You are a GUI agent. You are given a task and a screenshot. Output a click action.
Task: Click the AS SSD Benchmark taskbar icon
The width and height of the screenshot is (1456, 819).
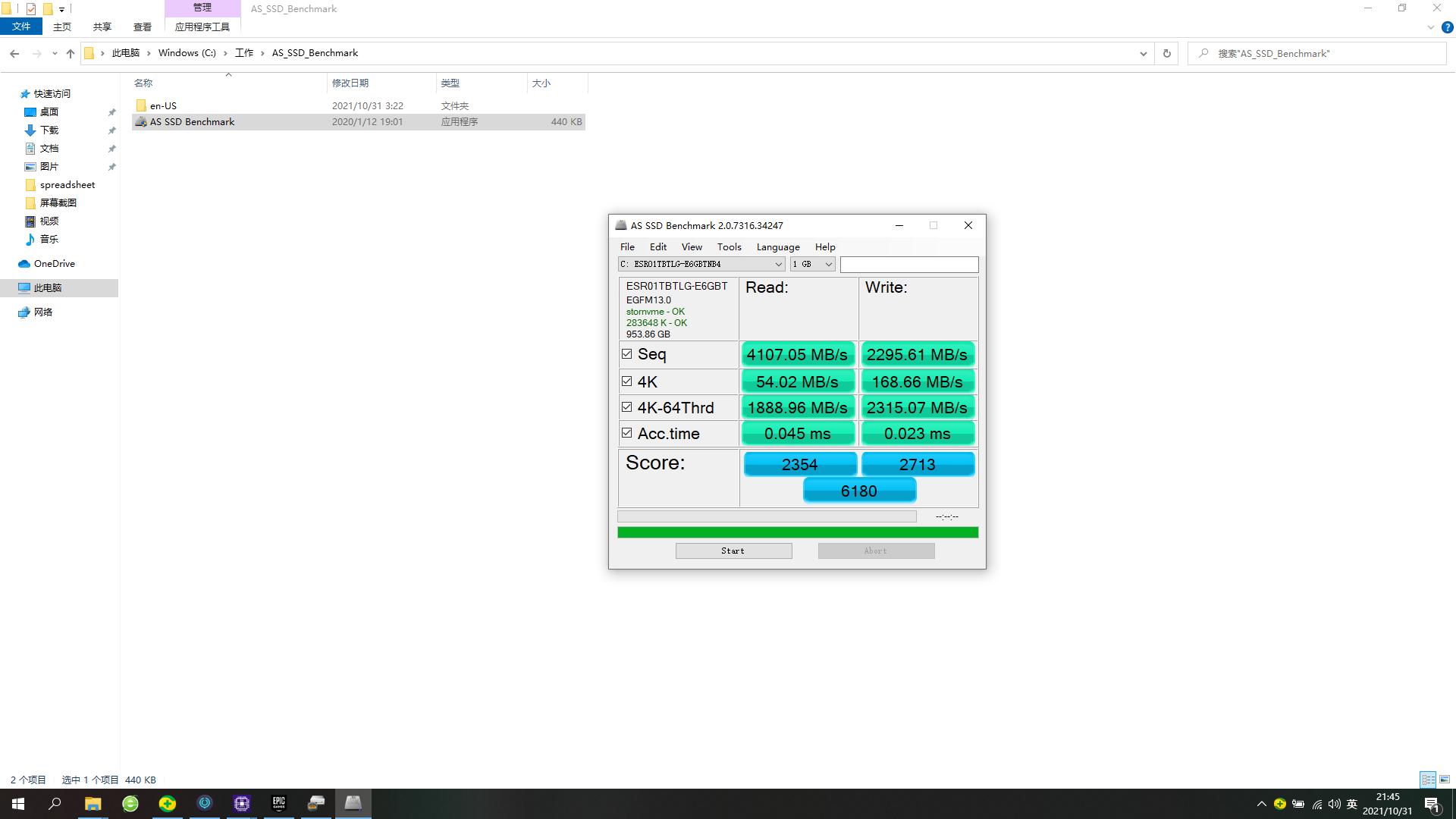point(353,803)
